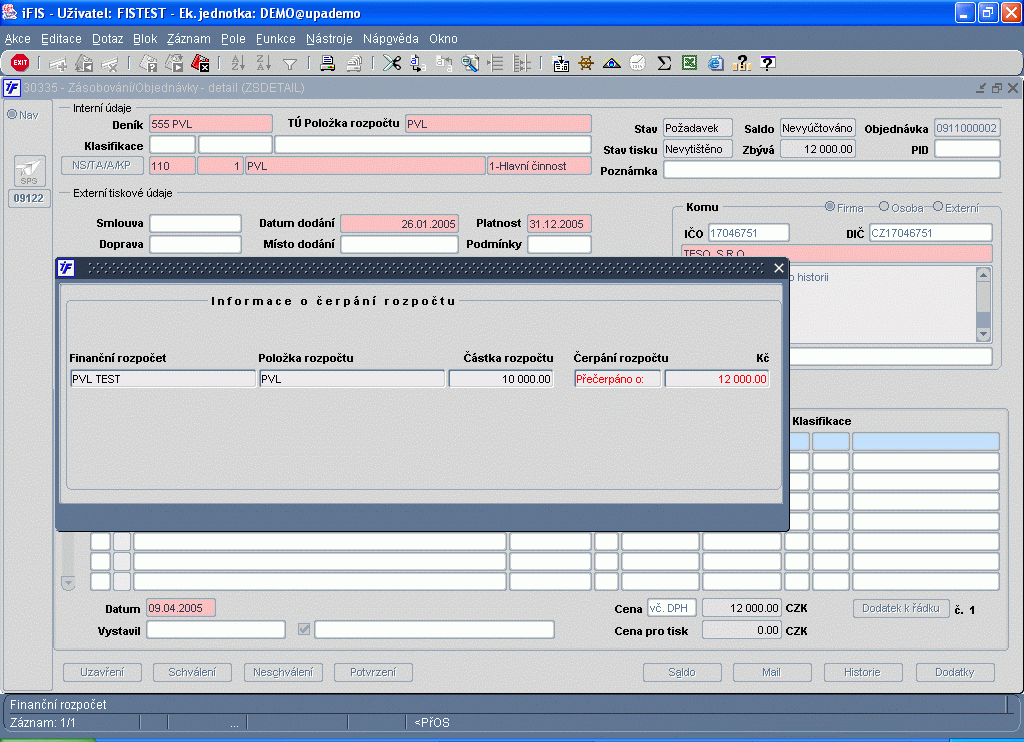Click the clock icon in toolbar
The height and width of the screenshot is (742, 1024).
[x=637, y=63]
